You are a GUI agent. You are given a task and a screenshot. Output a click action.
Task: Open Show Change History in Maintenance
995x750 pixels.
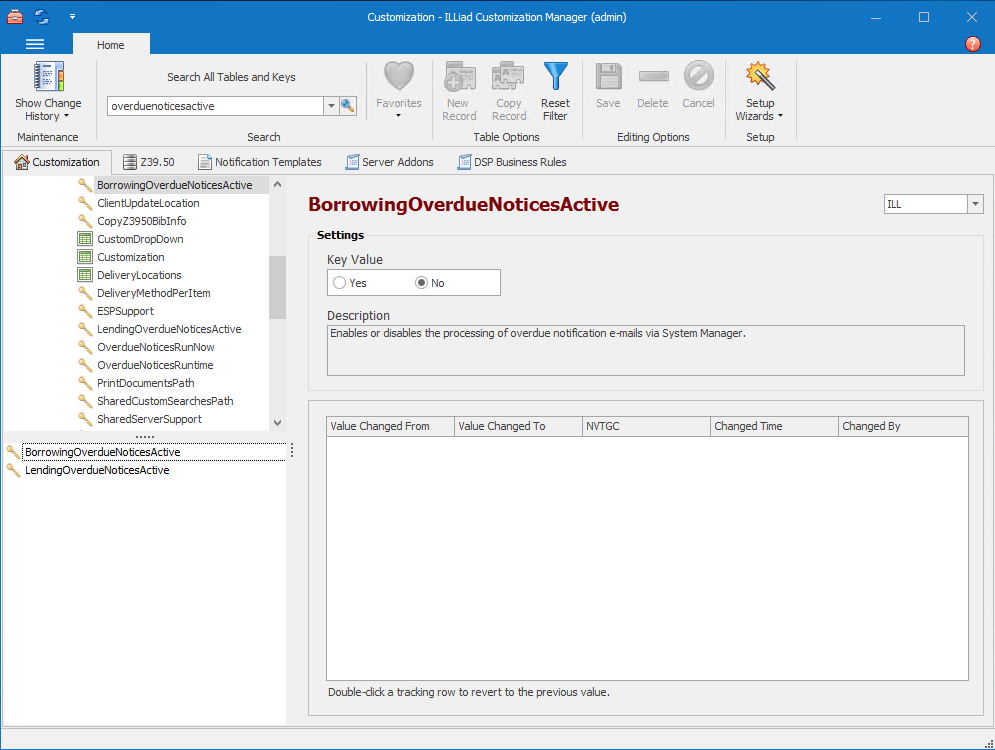pyautogui.click(x=48, y=91)
